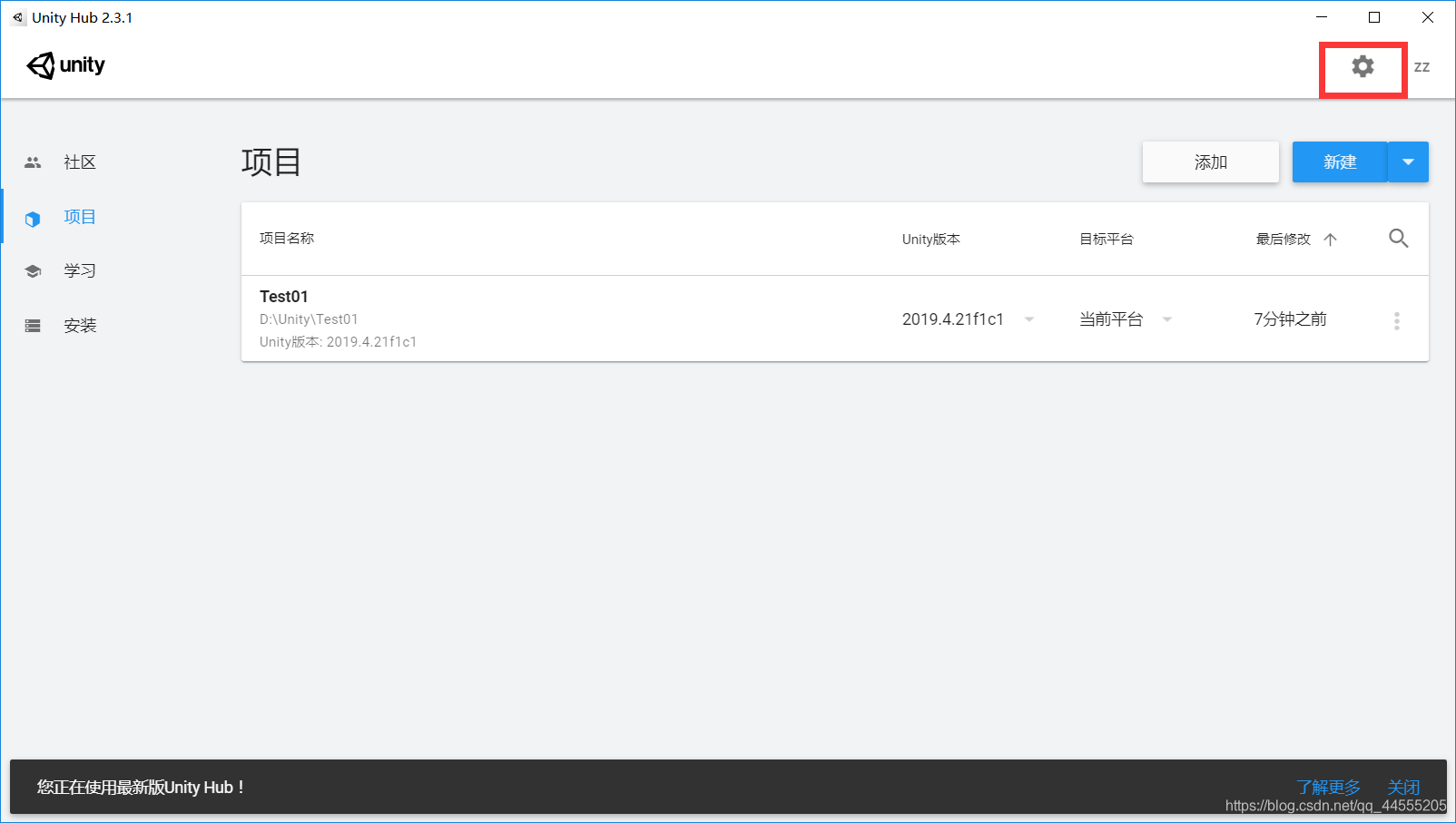Minimize the Unity Hub window
This screenshot has height=823, width=1456.
click(x=1322, y=17)
